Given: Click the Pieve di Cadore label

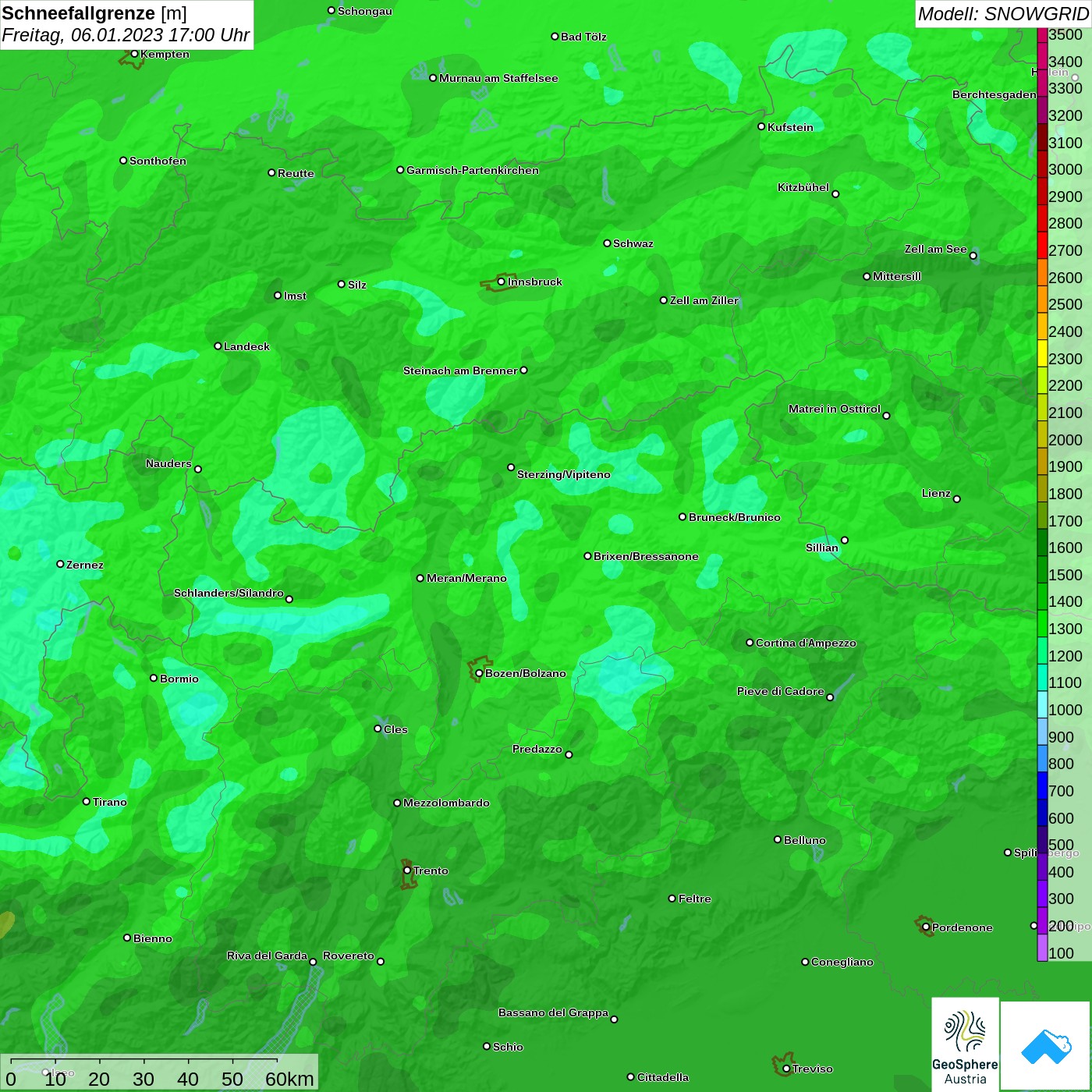Looking at the screenshot, I should pos(781,691).
